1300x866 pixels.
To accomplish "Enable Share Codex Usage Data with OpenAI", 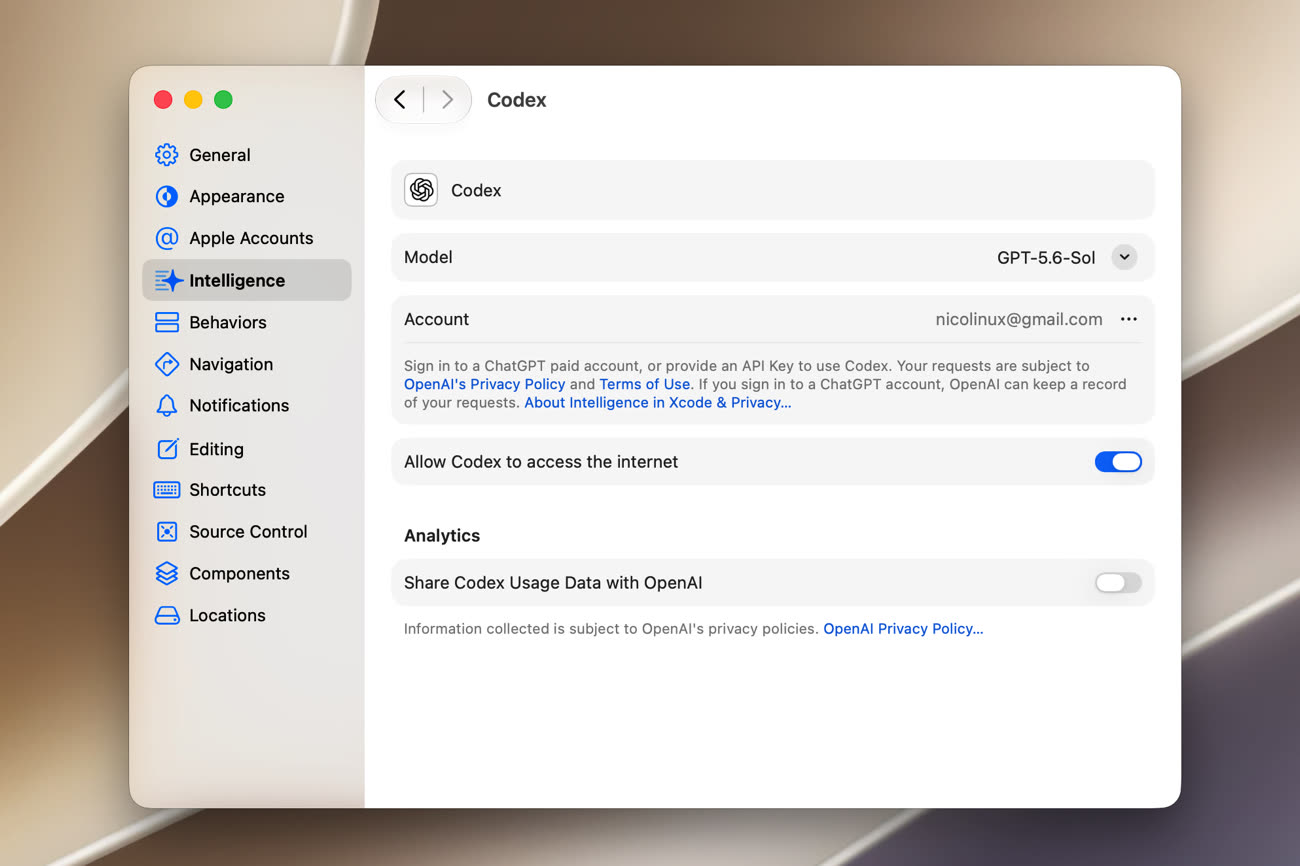I will click(1118, 583).
